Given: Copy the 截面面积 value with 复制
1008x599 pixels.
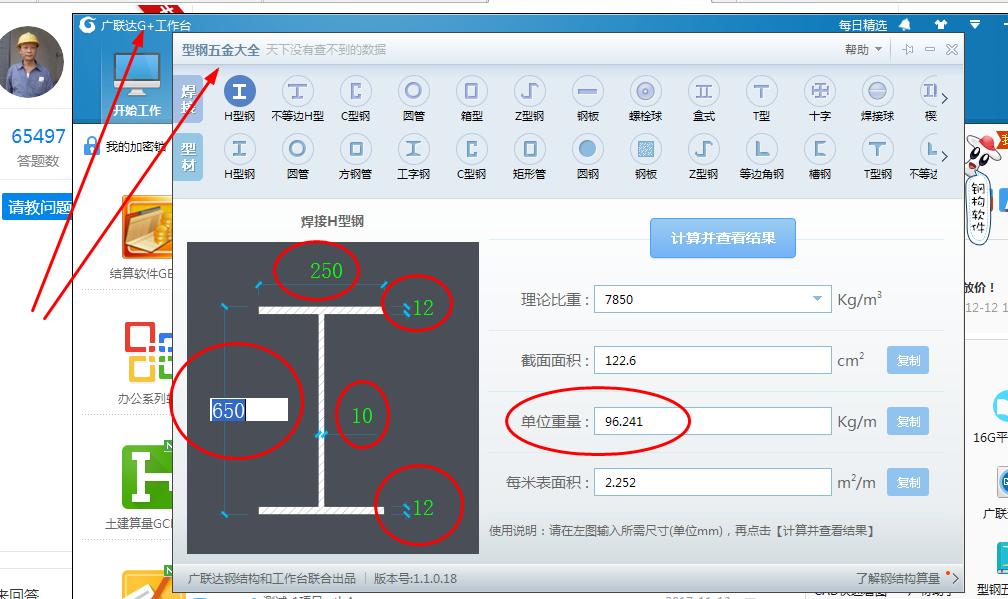Looking at the screenshot, I should [x=908, y=361].
